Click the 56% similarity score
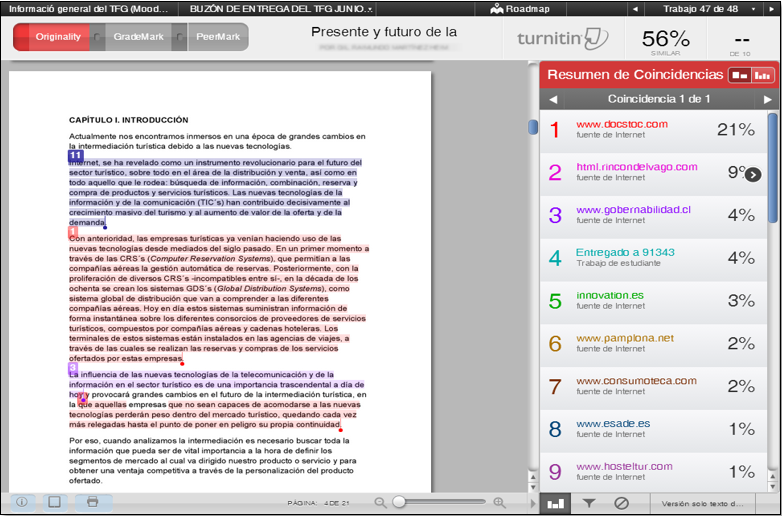 click(665, 39)
